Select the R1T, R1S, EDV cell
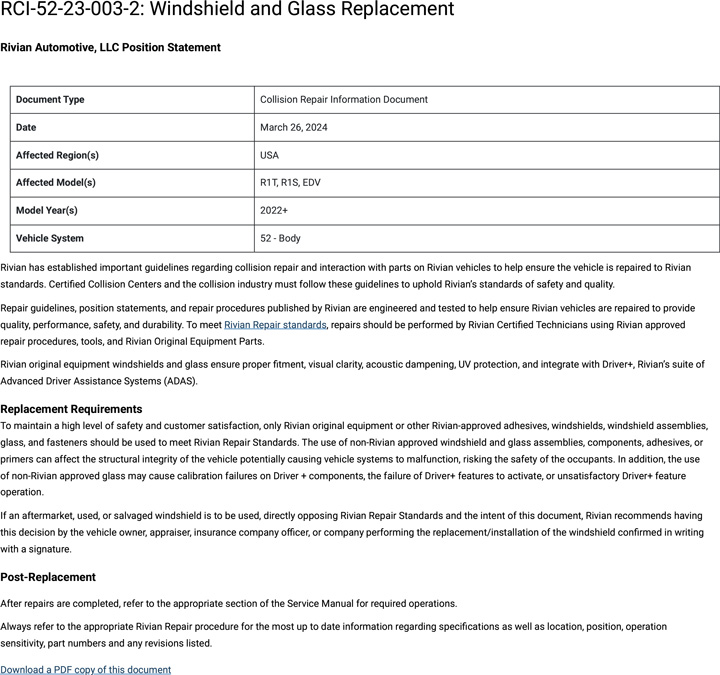This screenshot has height=675, width=720. click(290, 183)
